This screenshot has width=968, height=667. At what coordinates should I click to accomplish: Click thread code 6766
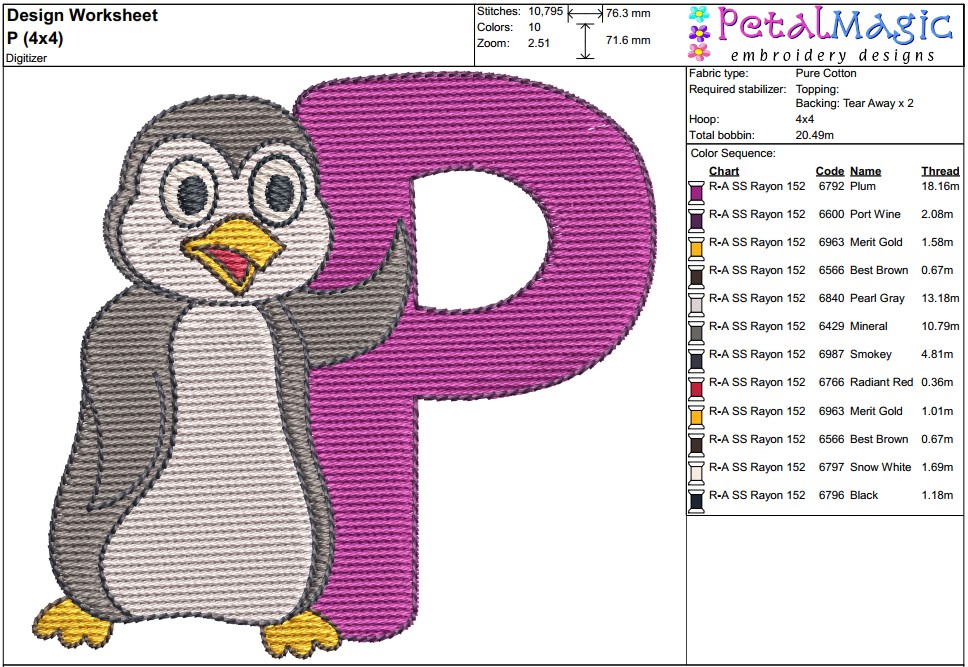click(x=831, y=382)
